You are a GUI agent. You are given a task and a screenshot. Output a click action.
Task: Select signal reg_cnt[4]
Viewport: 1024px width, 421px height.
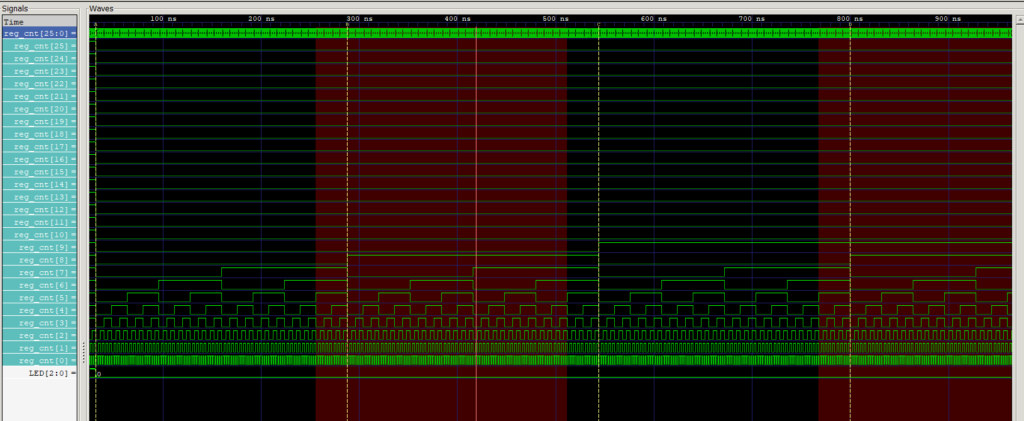[39, 310]
